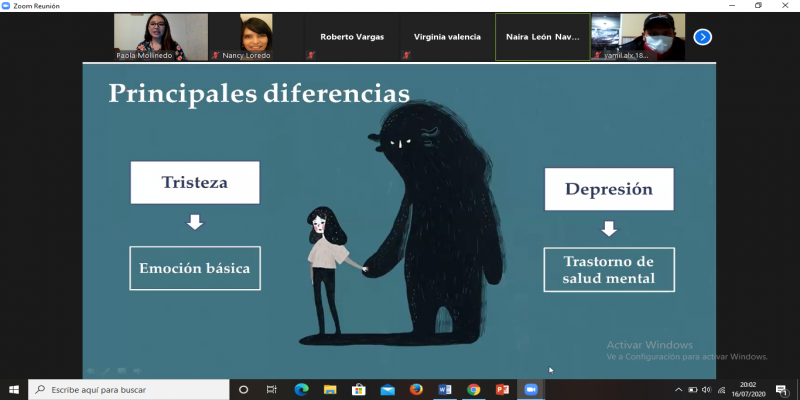
Task: Switch to PowerPoint in the taskbar
Action: (x=503, y=390)
